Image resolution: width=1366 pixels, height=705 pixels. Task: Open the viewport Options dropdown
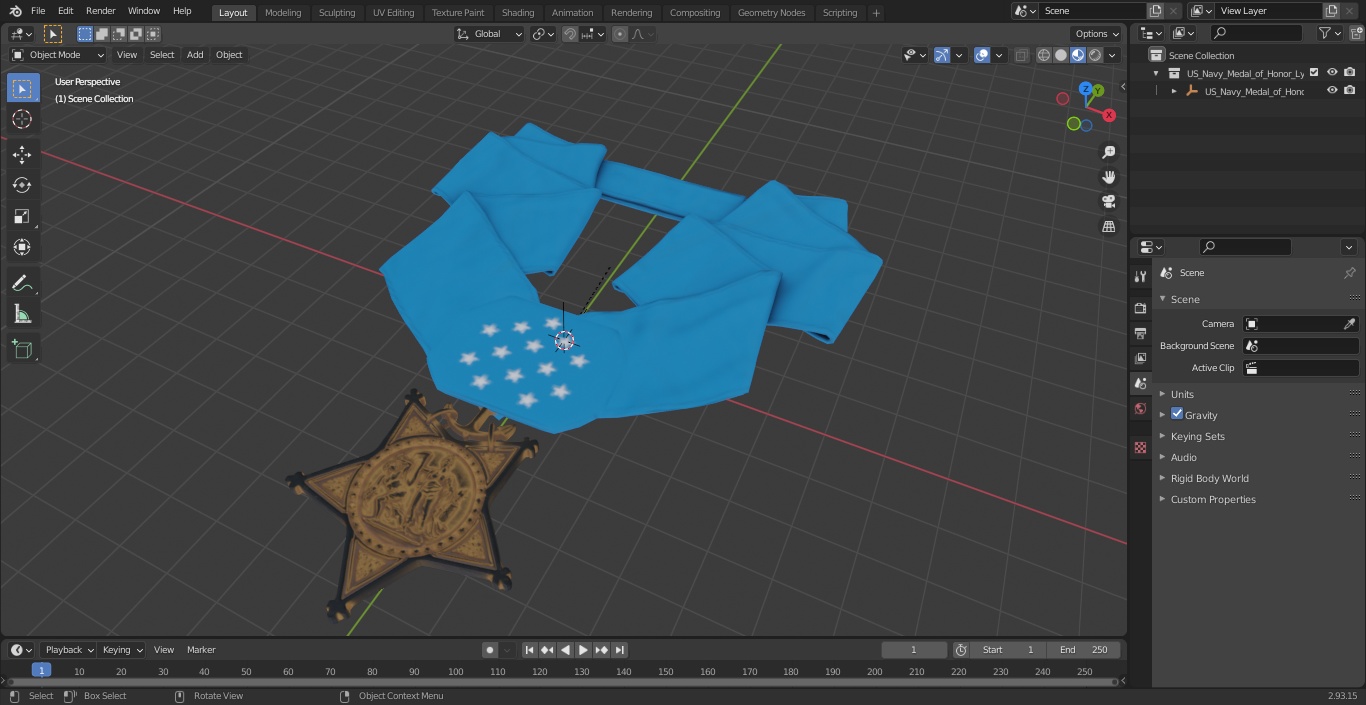coord(1096,34)
